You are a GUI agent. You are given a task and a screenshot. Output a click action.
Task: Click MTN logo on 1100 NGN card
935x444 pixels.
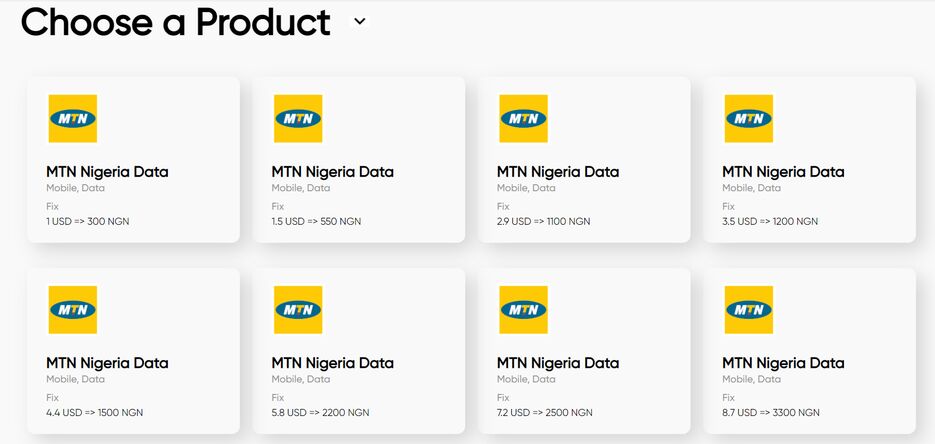(x=524, y=118)
